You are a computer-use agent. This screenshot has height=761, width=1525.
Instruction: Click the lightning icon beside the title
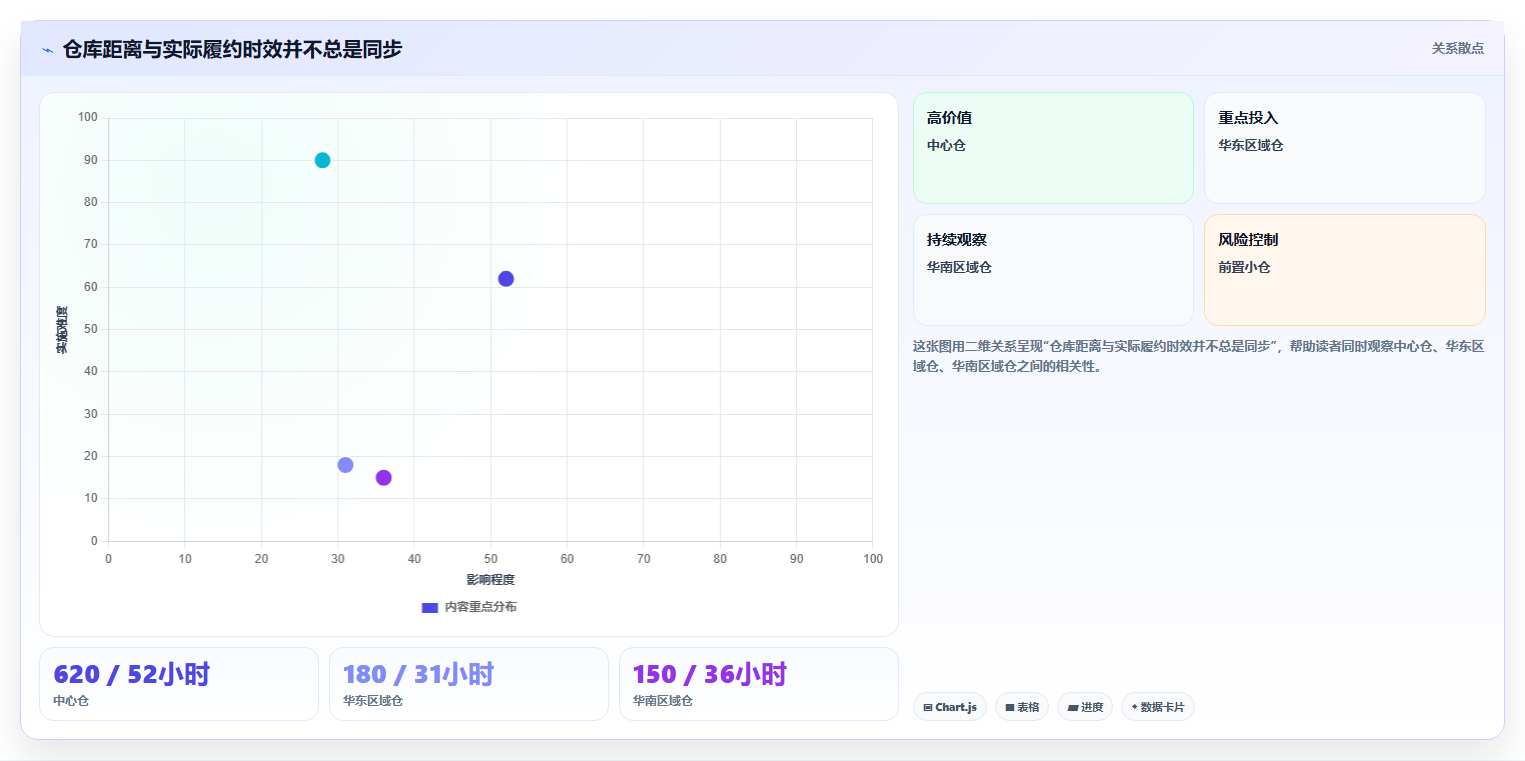[x=47, y=50]
